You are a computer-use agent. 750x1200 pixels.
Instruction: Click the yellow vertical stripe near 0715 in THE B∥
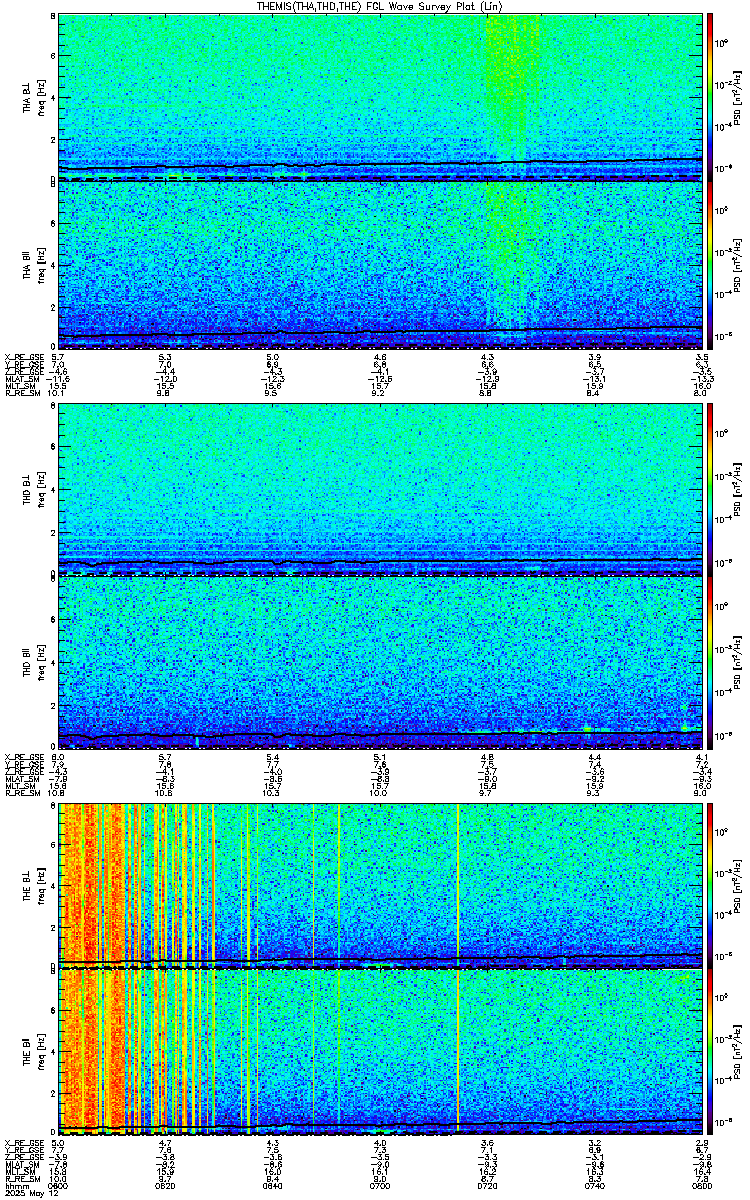pyautogui.click(x=457, y=1052)
